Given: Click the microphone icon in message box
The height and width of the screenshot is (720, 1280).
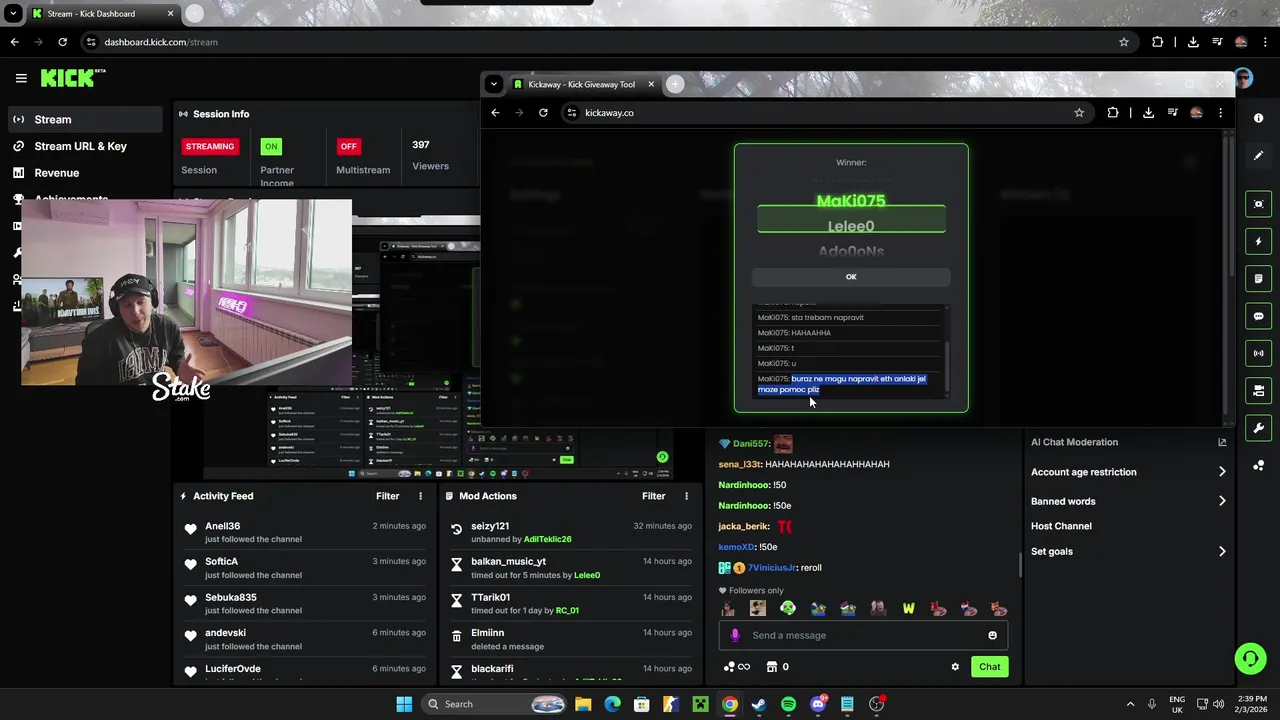Looking at the screenshot, I should [x=735, y=635].
